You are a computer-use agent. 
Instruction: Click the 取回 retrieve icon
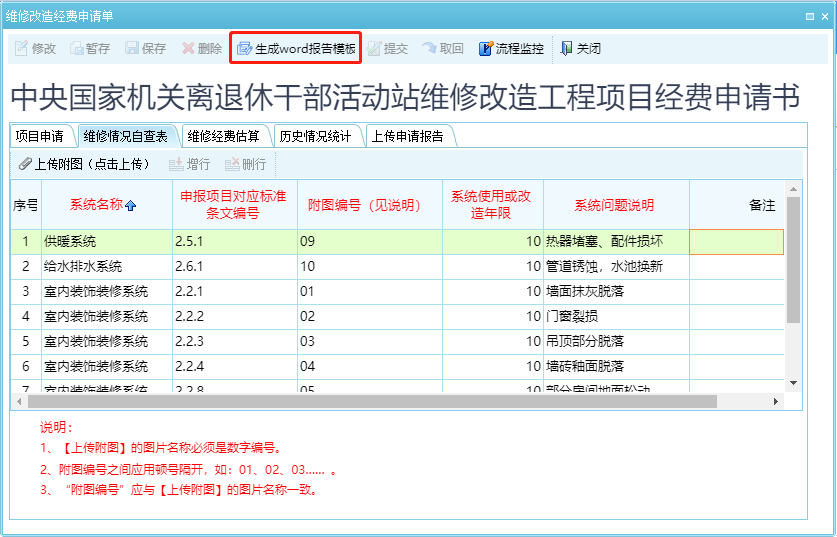[430, 48]
